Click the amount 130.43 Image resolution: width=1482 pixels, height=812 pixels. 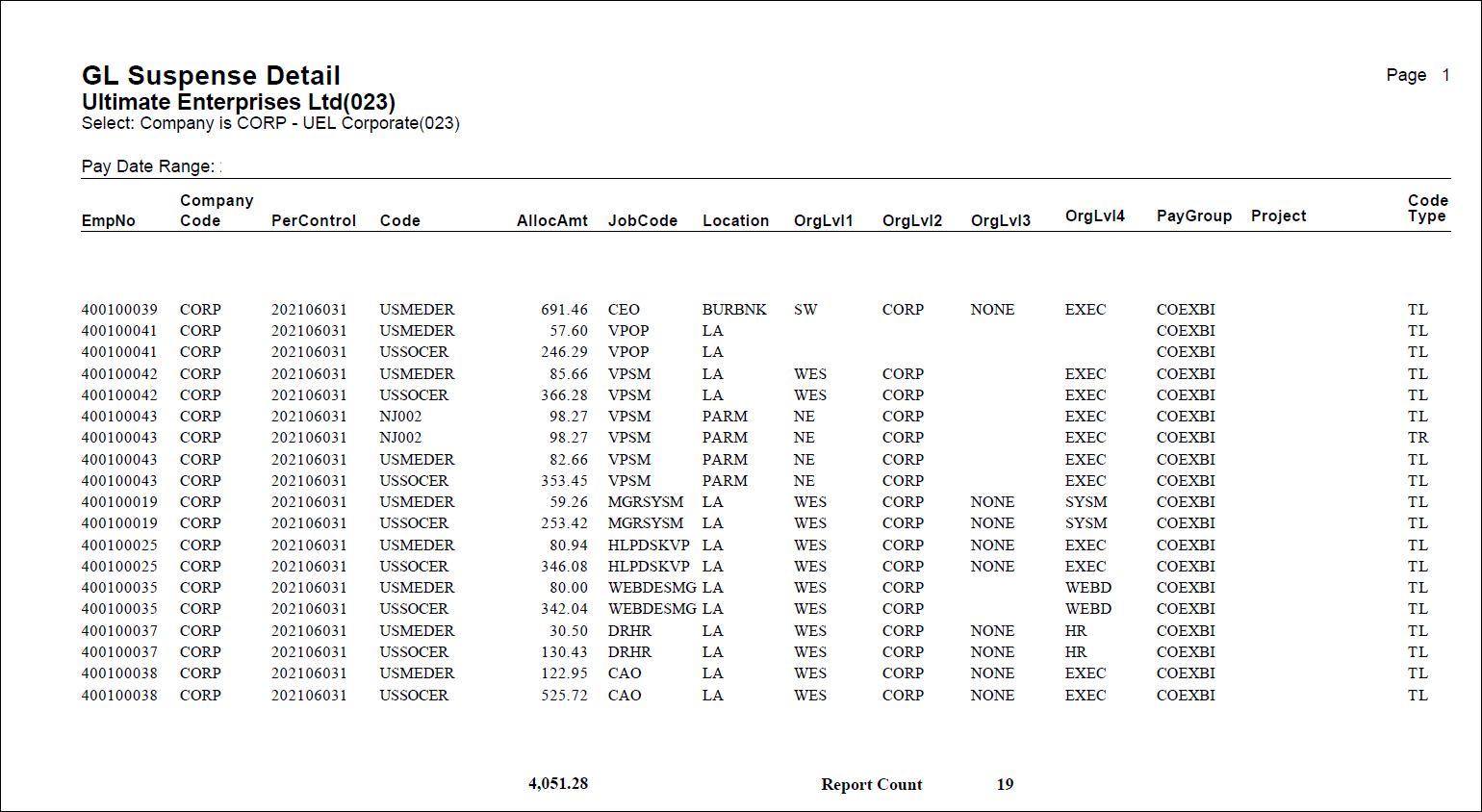point(564,652)
